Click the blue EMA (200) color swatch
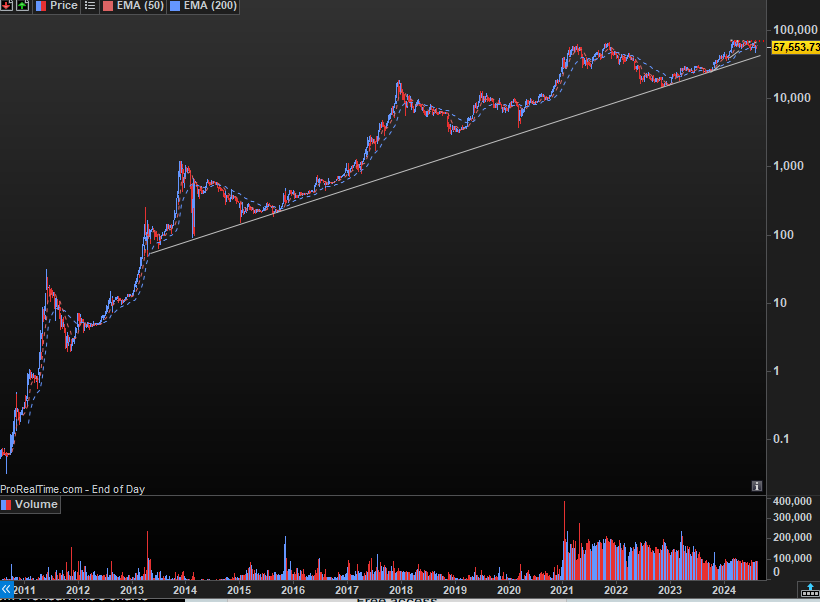 click(x=175, y=6)
